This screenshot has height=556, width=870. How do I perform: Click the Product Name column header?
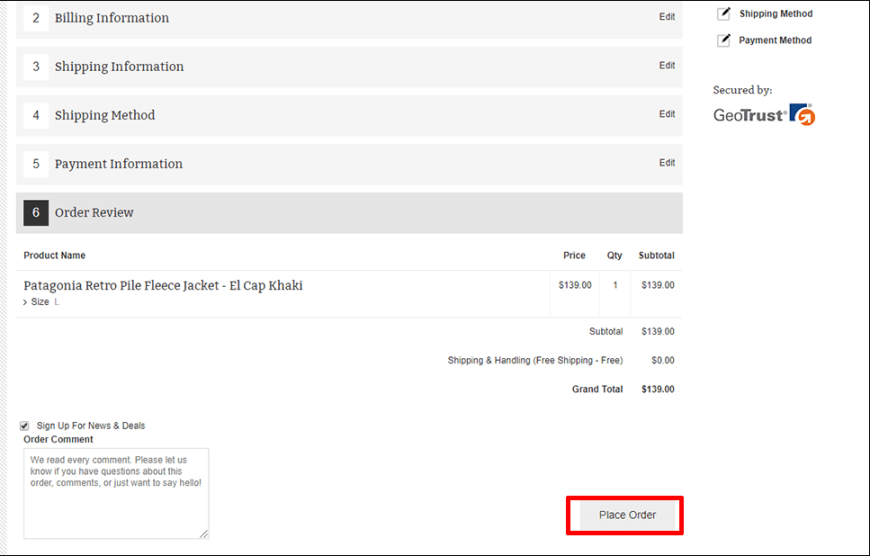tap(54, 255)
